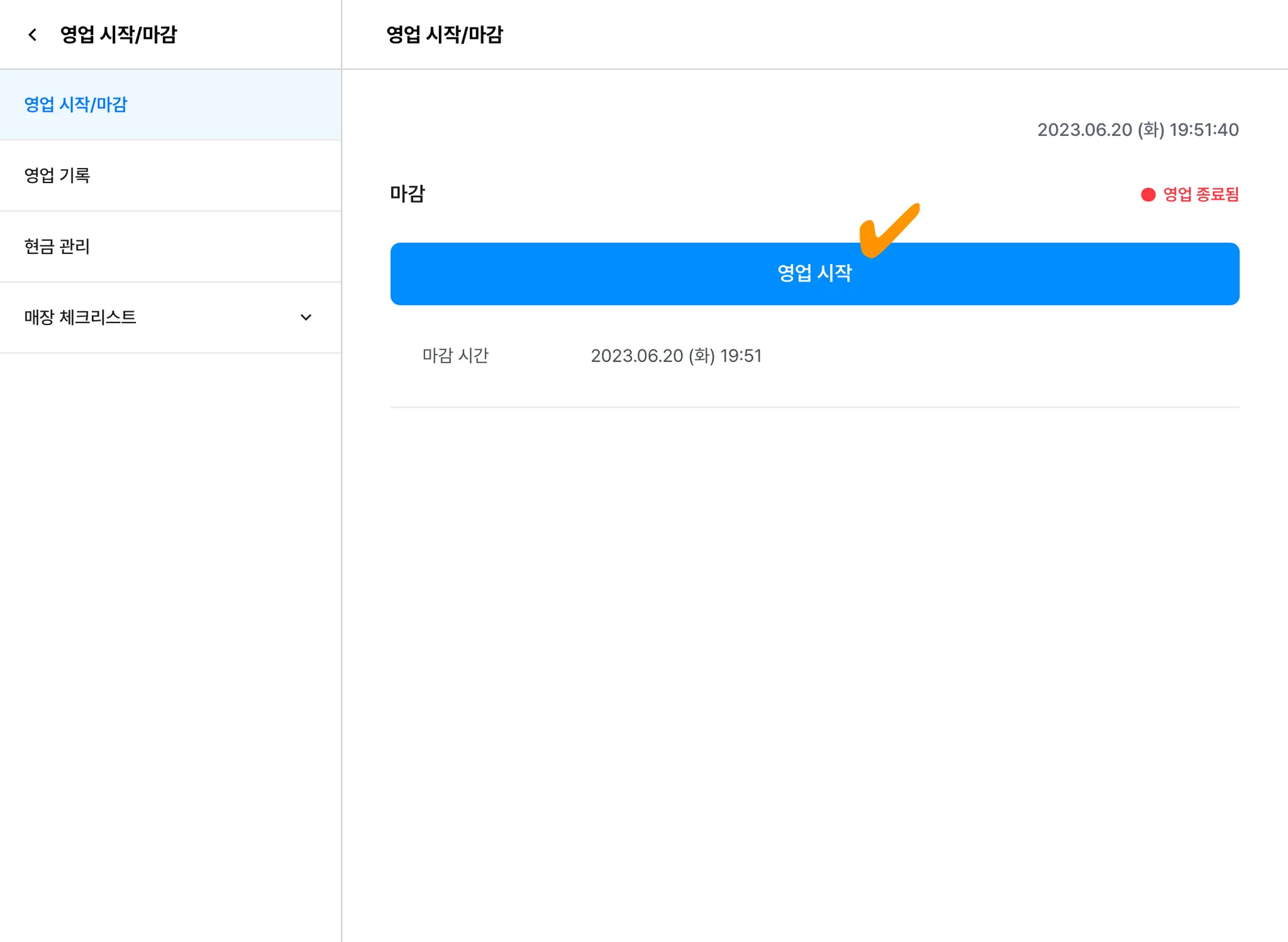Click the empty sidebar area below 매장 체크리스트
The image size is (1288, 942).
(x=170, y=629)
